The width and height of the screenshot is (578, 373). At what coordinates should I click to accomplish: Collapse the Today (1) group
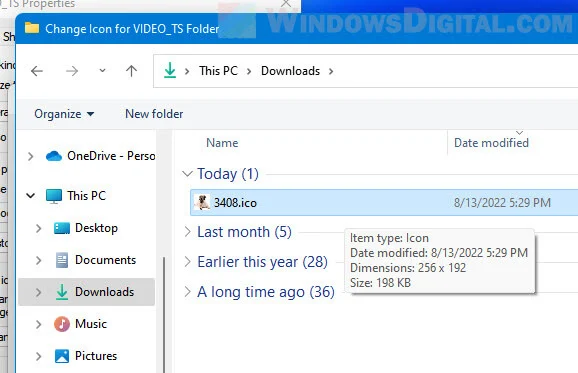(188, 174)
